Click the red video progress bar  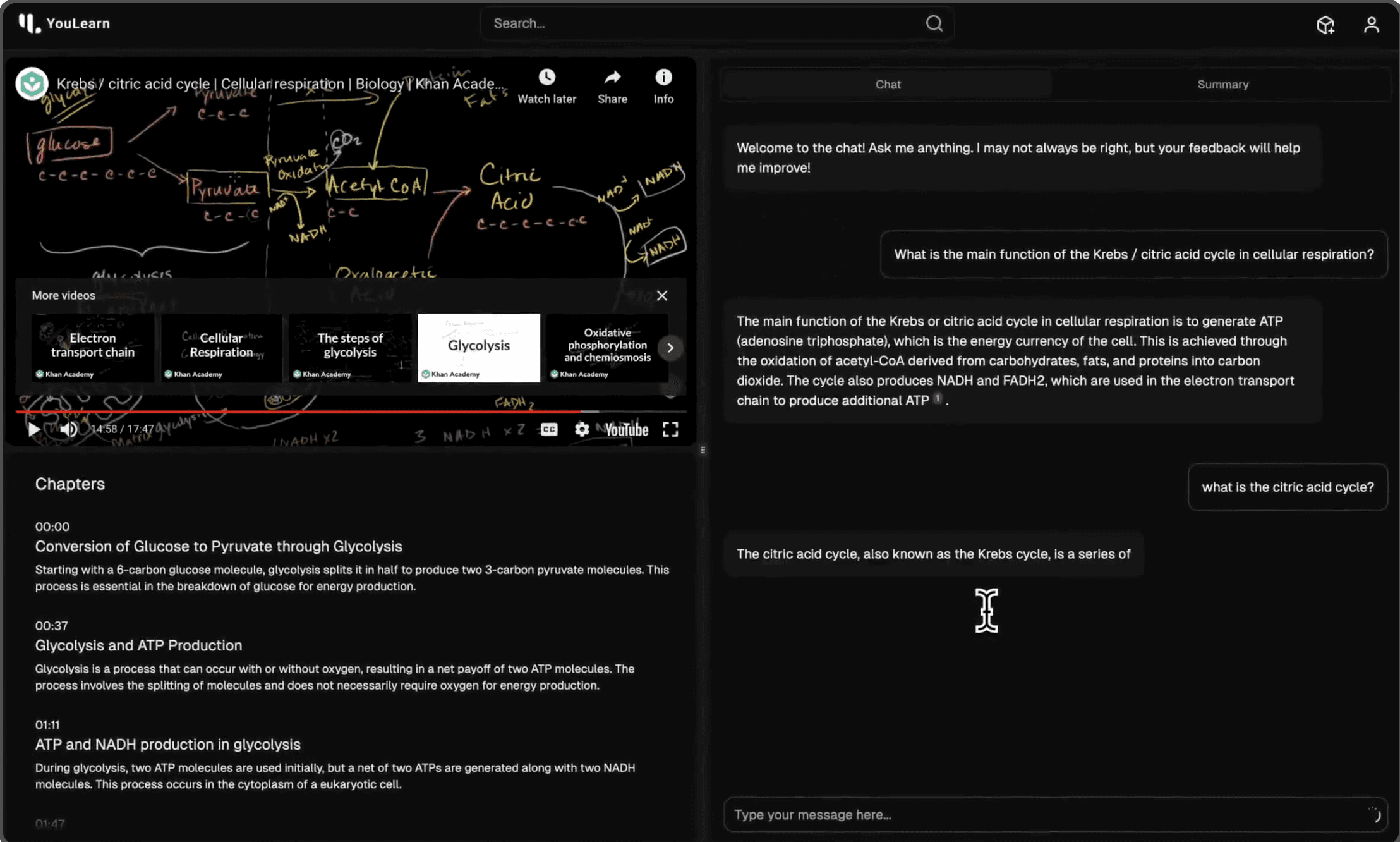pos(297,412)
